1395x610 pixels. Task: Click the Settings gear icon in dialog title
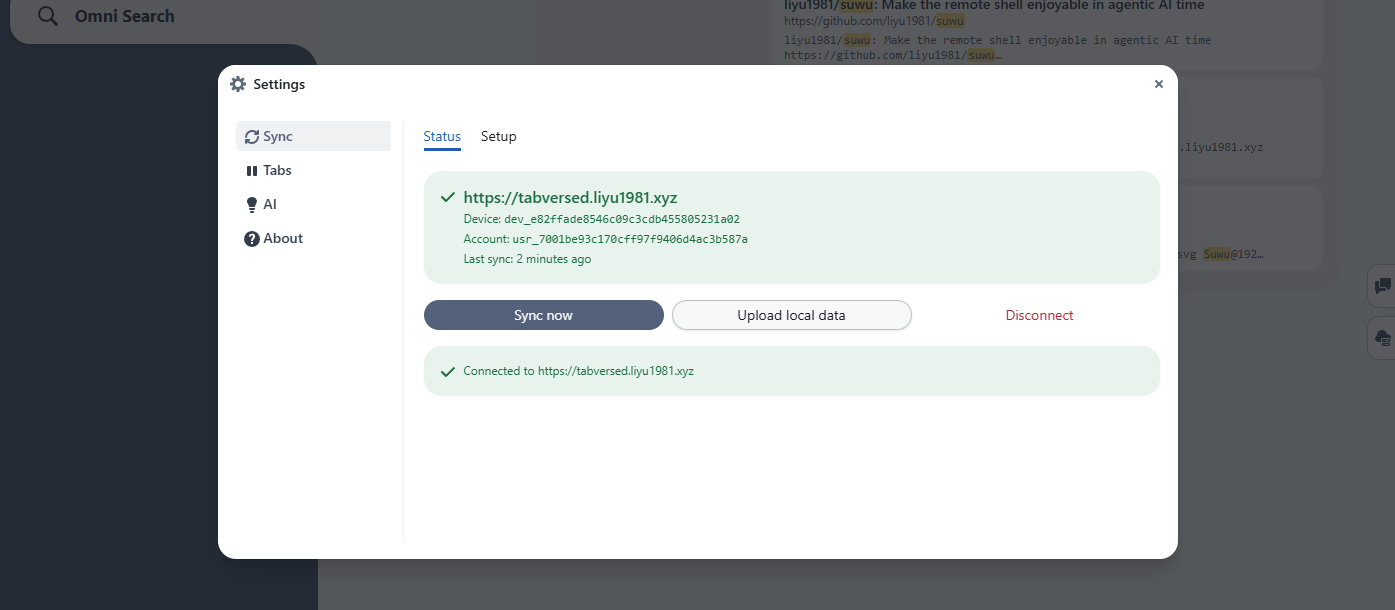pos(238,84)
